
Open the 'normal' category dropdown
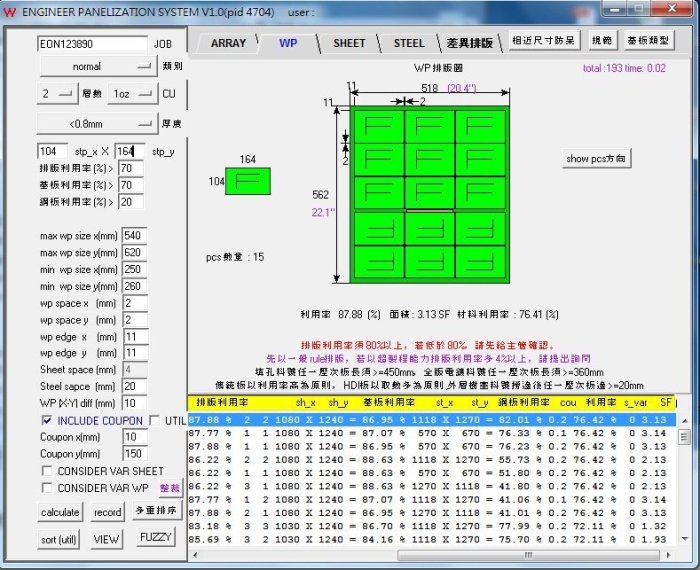(94, 67)
